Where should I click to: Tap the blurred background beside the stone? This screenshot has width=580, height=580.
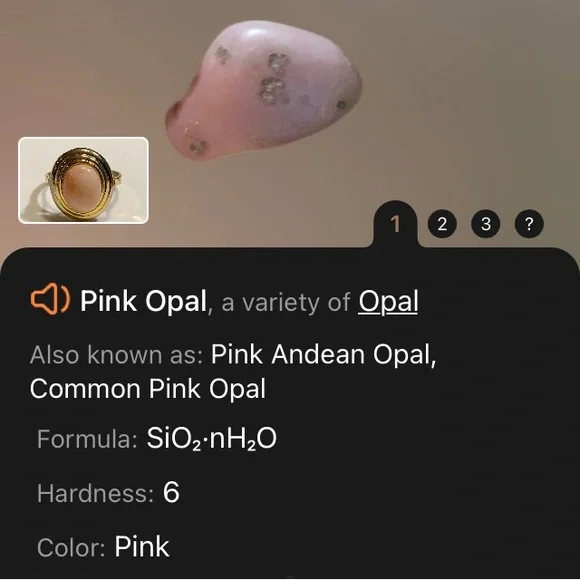point(462,92)
